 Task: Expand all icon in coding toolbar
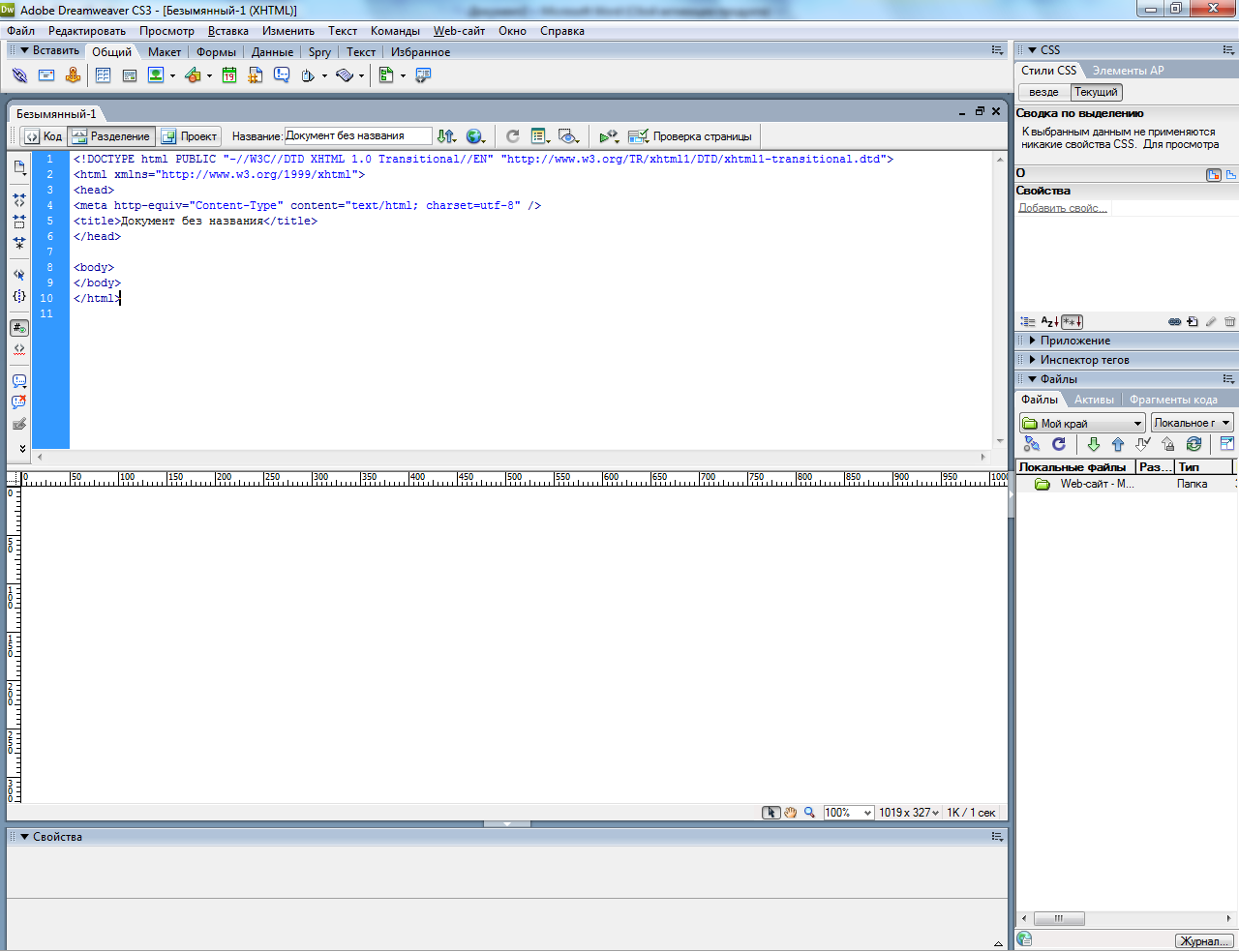[19, 243]
